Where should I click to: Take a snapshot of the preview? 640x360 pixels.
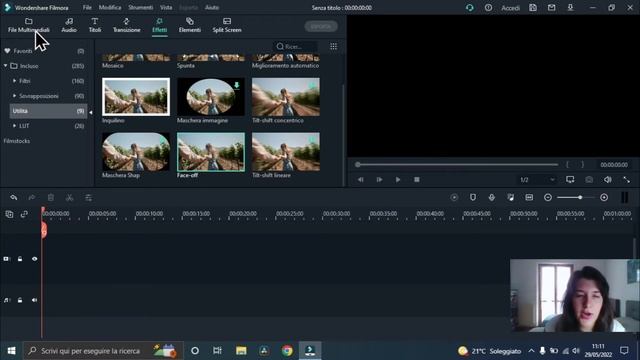[x=589, y=179]
